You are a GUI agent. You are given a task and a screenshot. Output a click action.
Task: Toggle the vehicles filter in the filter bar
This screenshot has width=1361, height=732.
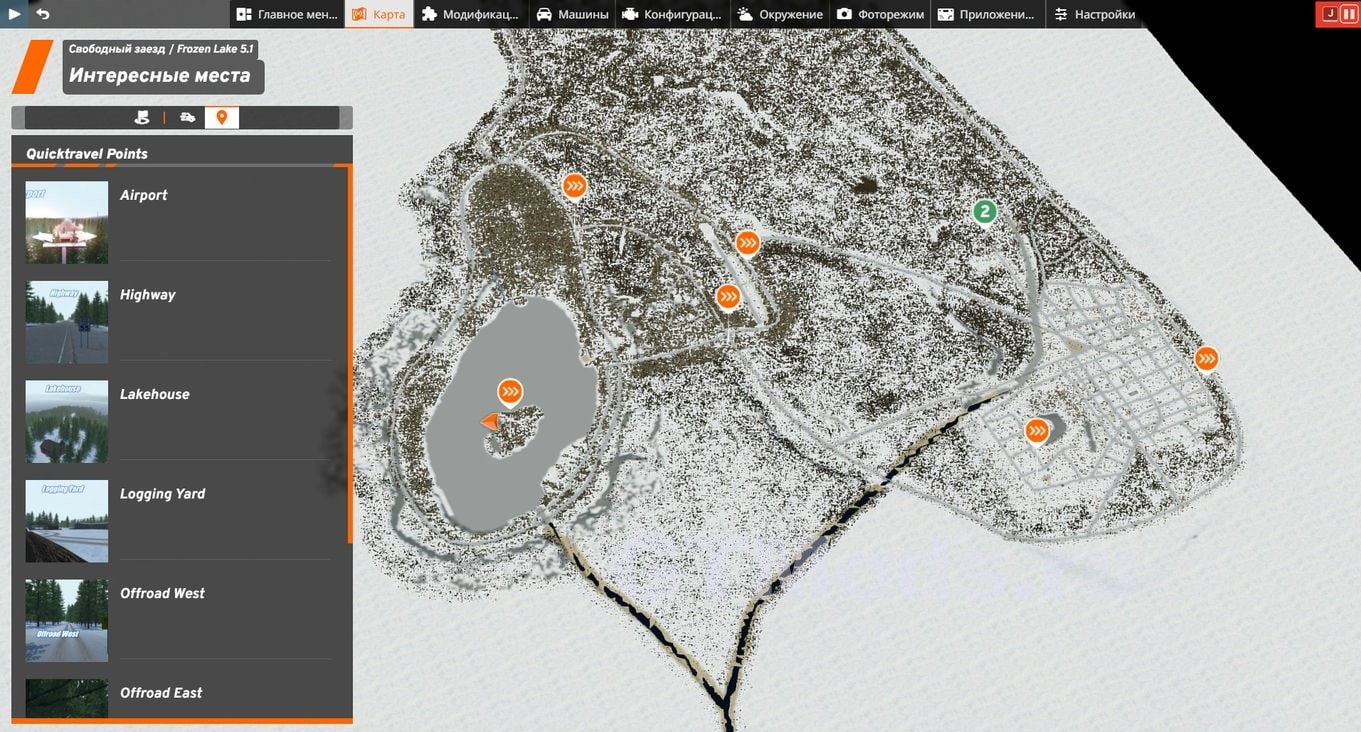[x=188, y=117]
